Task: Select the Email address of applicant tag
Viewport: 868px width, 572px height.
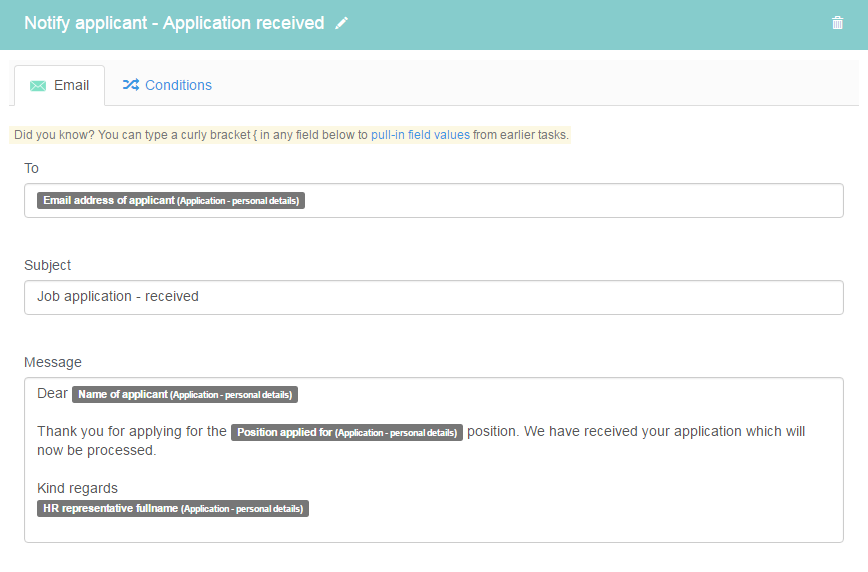Action: click(171, 200)
